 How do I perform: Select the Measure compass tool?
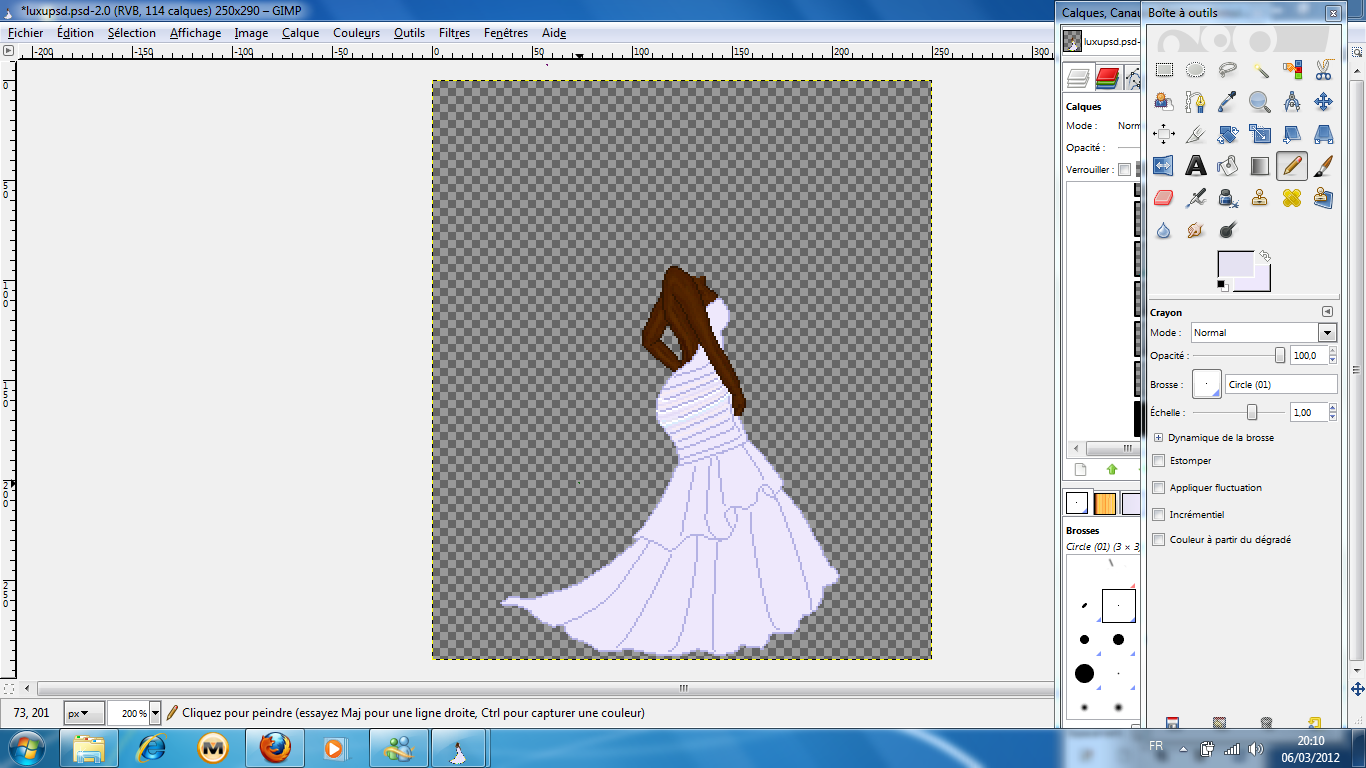coord(1292,102)
